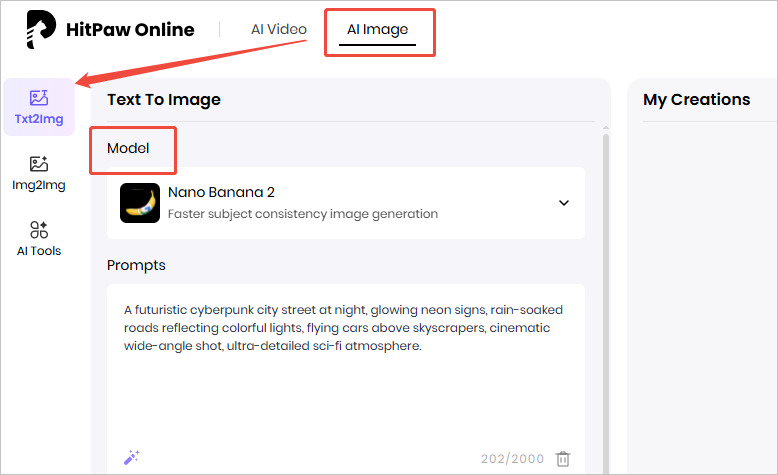Clear the prompt with the trash icon
Screen dimensions: 778x475
point(563,459)
